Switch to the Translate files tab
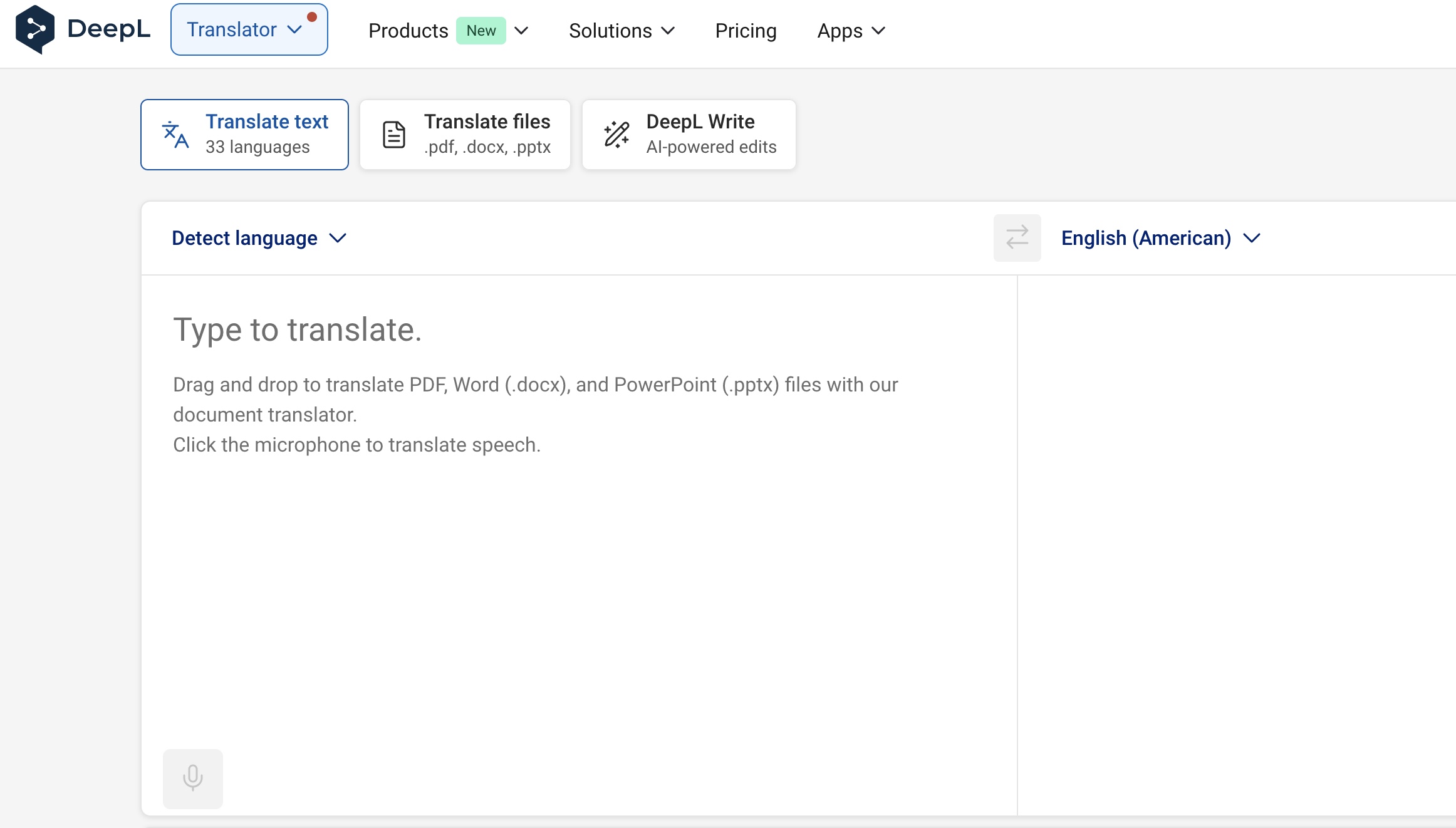Screen dimensions: 1456x828 tap(465, 135)
